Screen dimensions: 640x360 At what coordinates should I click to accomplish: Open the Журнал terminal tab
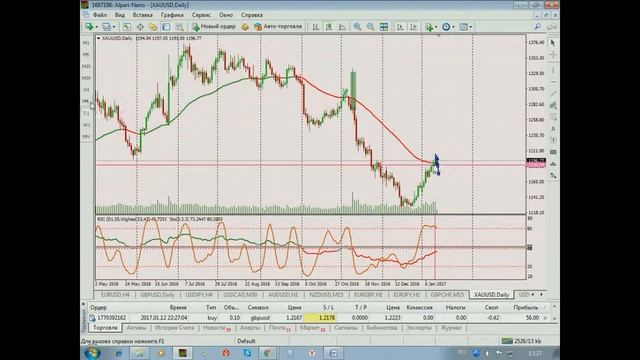pyautogui.click(x=451, y=328)
